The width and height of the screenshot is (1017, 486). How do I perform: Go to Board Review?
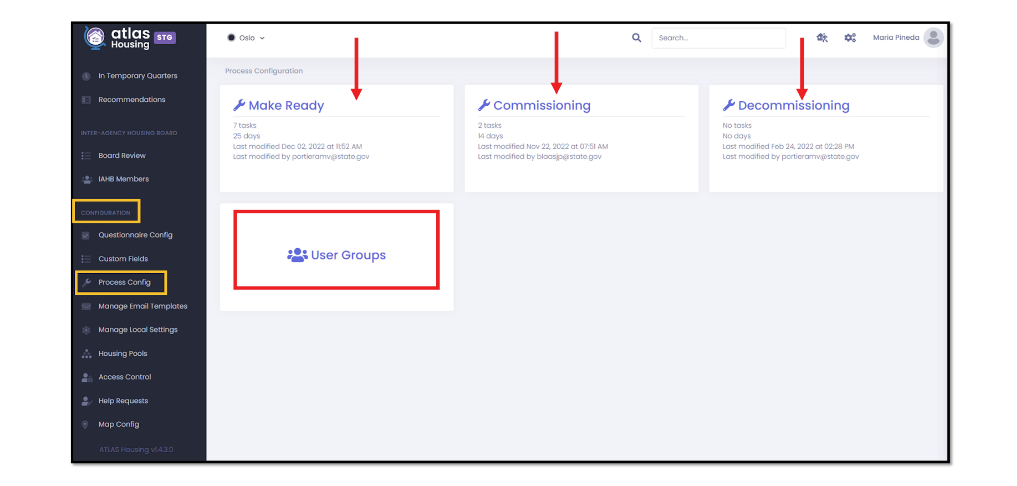122,156
